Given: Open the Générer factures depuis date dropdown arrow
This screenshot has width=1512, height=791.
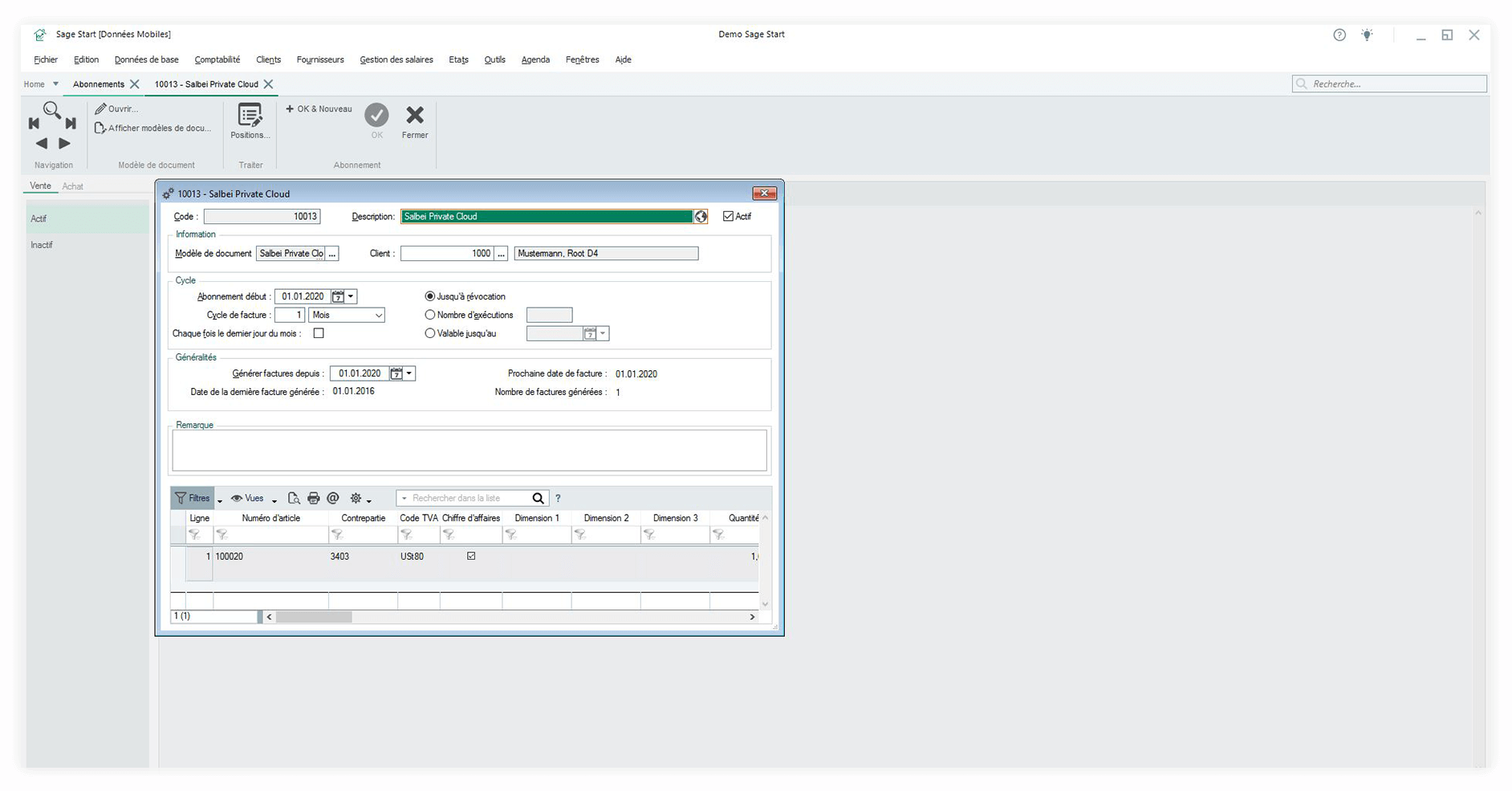Looking at the screenshot, I should [x=409, y=373].
